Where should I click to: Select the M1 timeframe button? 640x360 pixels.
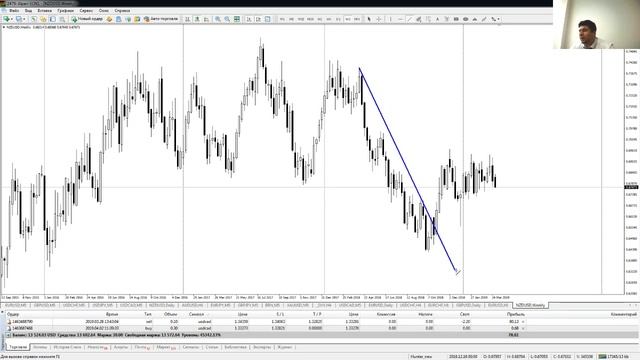(282, 19)
